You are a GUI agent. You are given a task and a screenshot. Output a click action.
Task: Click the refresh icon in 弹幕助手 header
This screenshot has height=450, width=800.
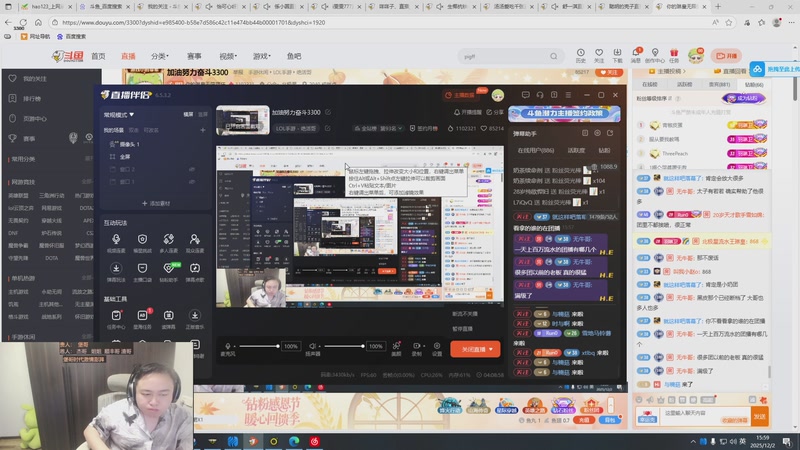610,133
